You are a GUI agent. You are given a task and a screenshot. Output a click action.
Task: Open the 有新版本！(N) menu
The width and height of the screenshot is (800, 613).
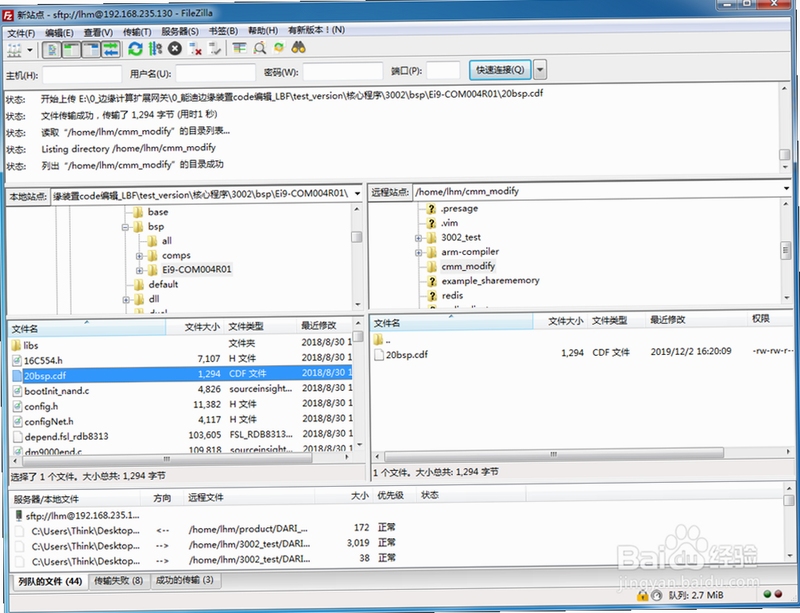pyautogui.click(x=316, y=30)
